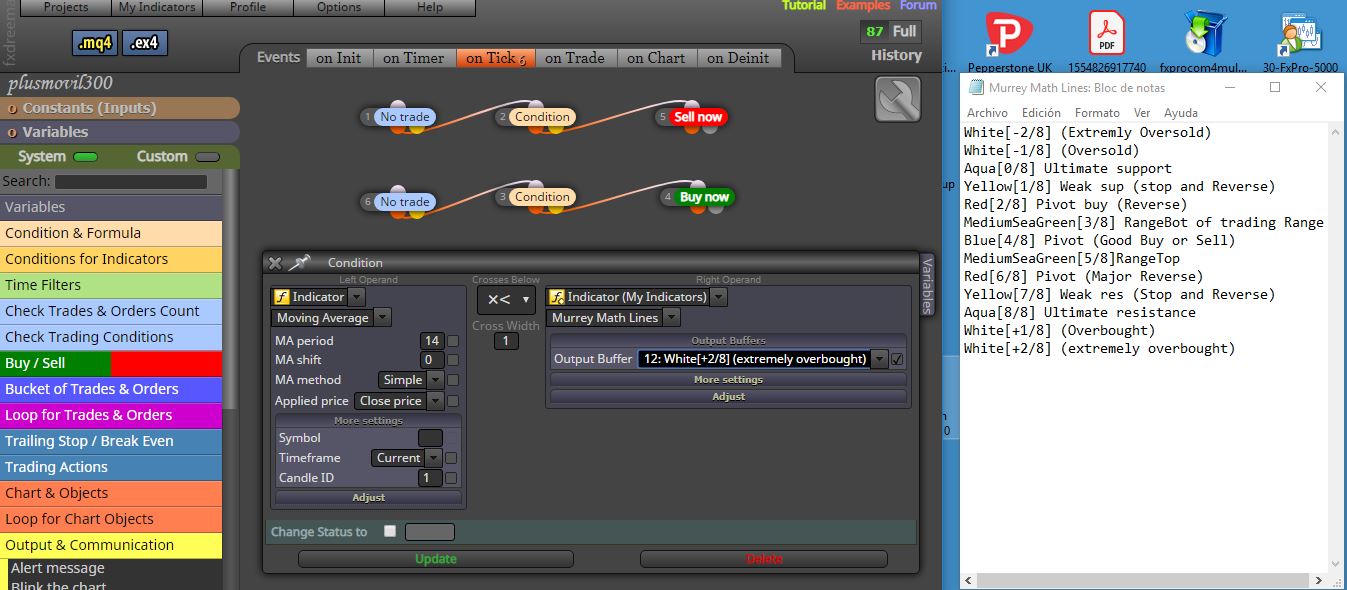Tick the MA period checkbox
1347x590 pixels.
[453, 341]
